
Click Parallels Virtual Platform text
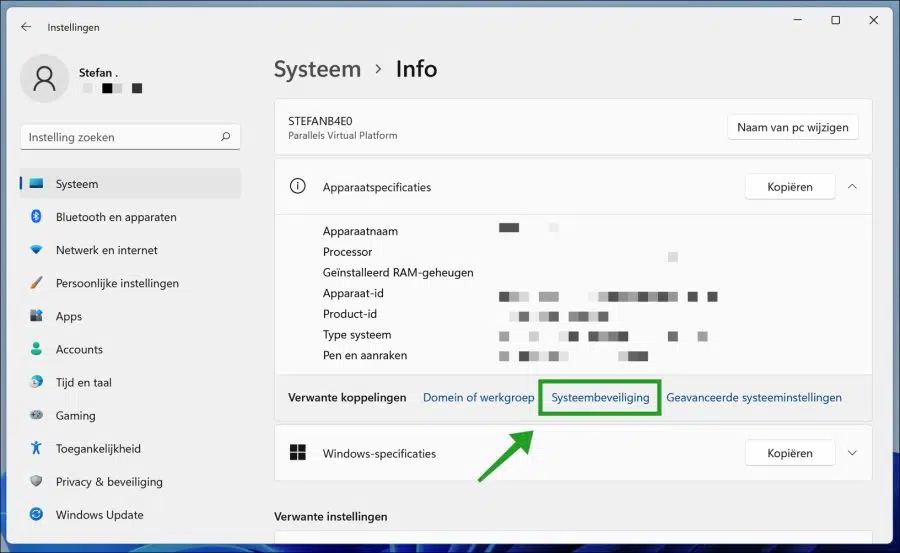coord(343,136)
